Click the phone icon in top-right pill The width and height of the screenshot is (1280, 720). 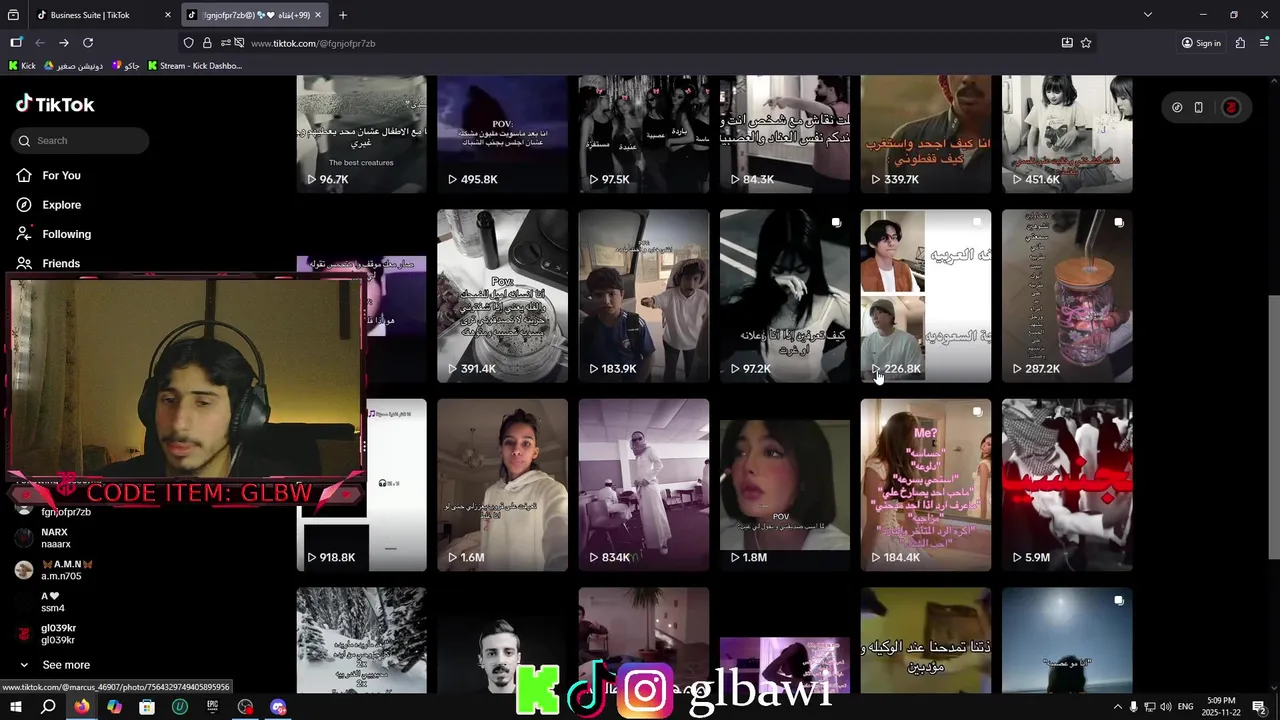coord(1198,107)
